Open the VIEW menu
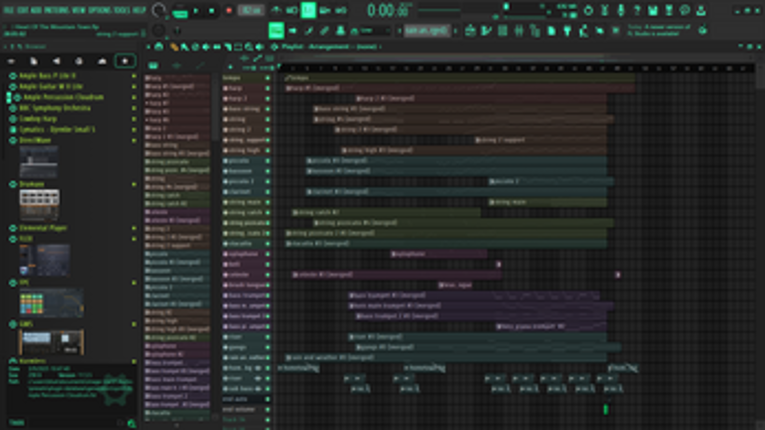Screen dimensions: 765x430 tap(79, 10)
